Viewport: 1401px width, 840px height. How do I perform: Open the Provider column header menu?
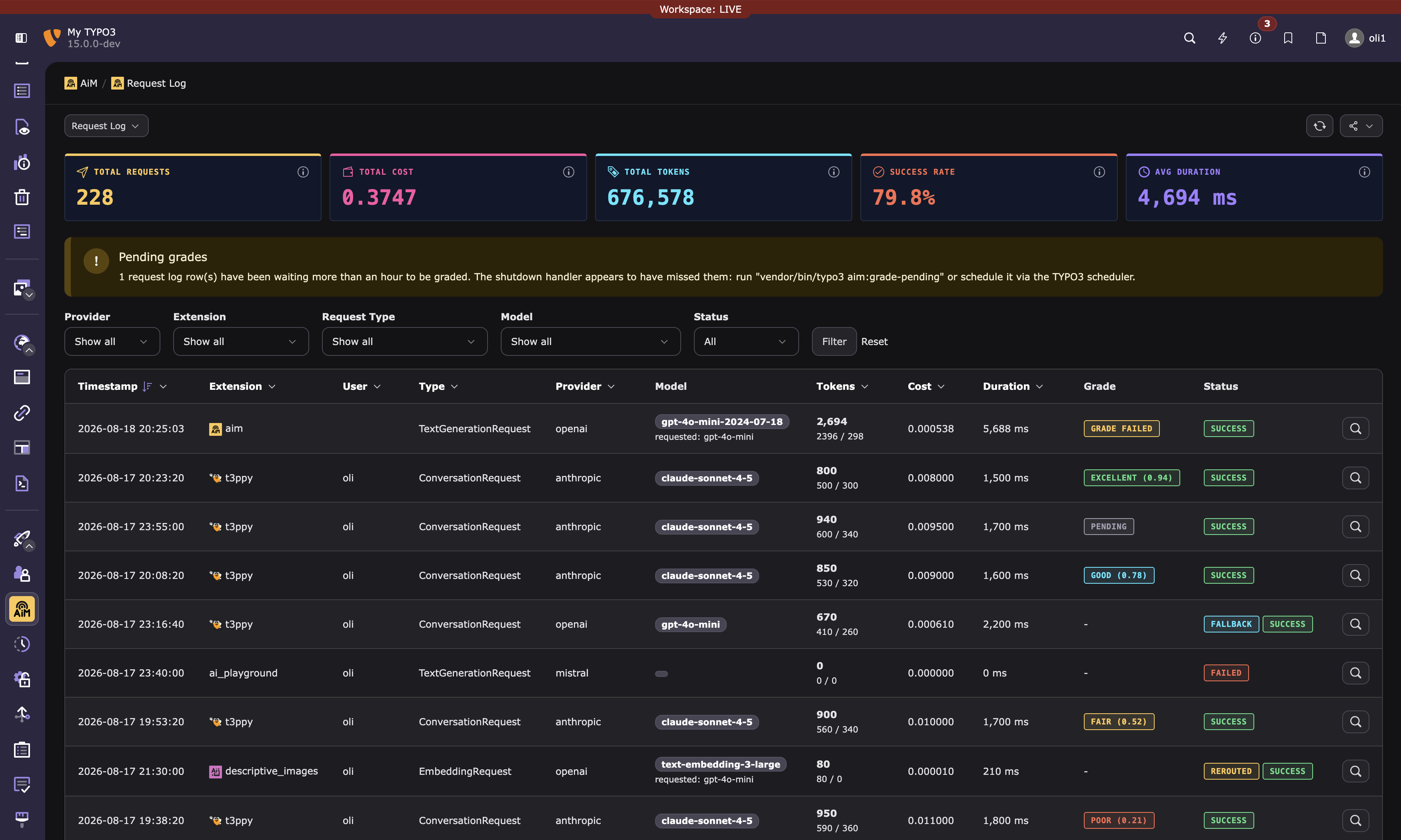click(x=585, y=386)
